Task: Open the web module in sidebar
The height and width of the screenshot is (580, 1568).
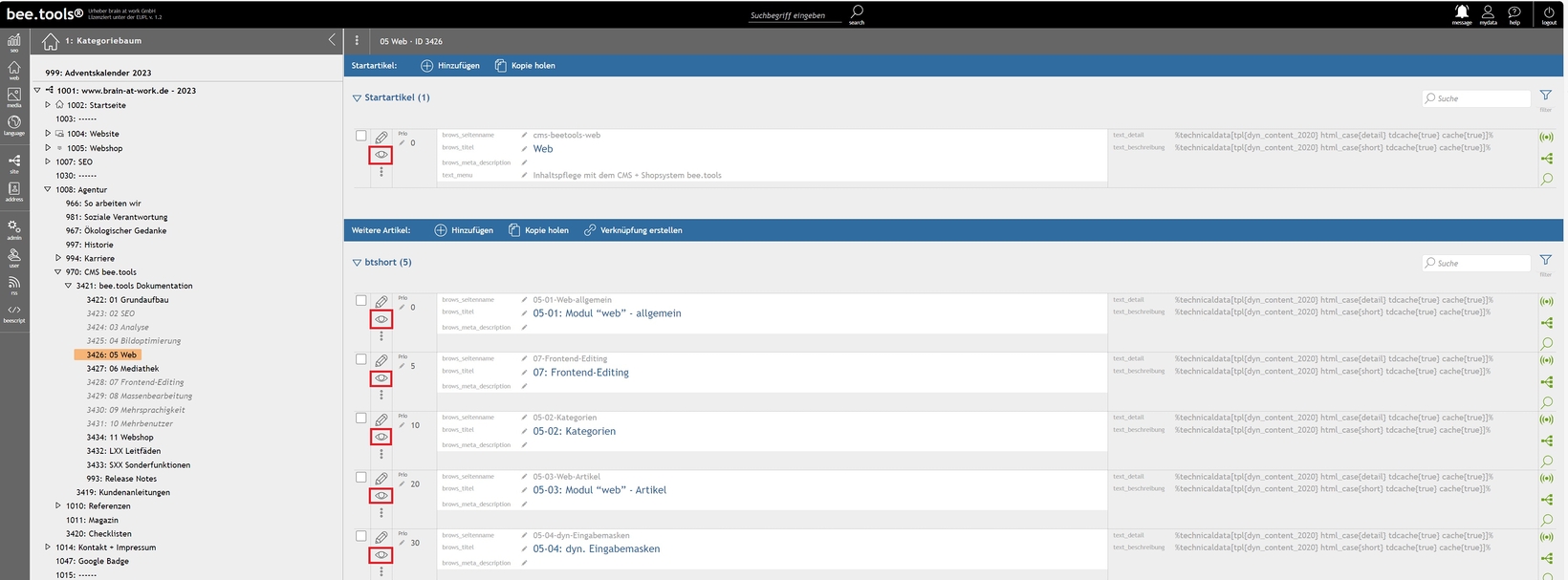Action: pyautogui.click(x=14, y=70)
